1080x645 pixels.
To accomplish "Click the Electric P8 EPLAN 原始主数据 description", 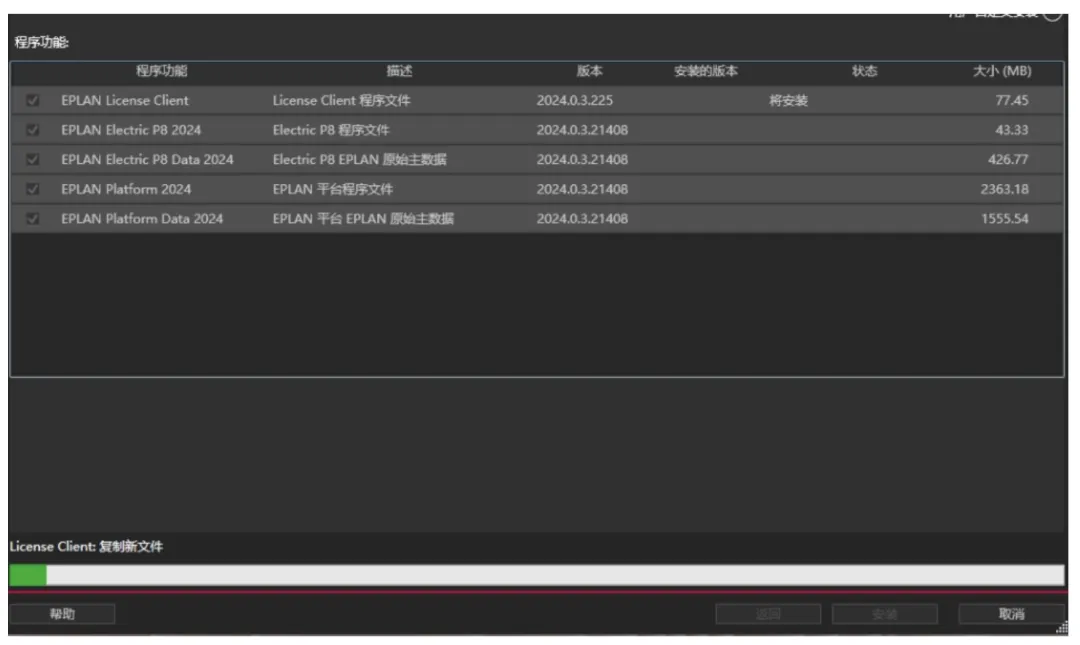I will [360, 160].
